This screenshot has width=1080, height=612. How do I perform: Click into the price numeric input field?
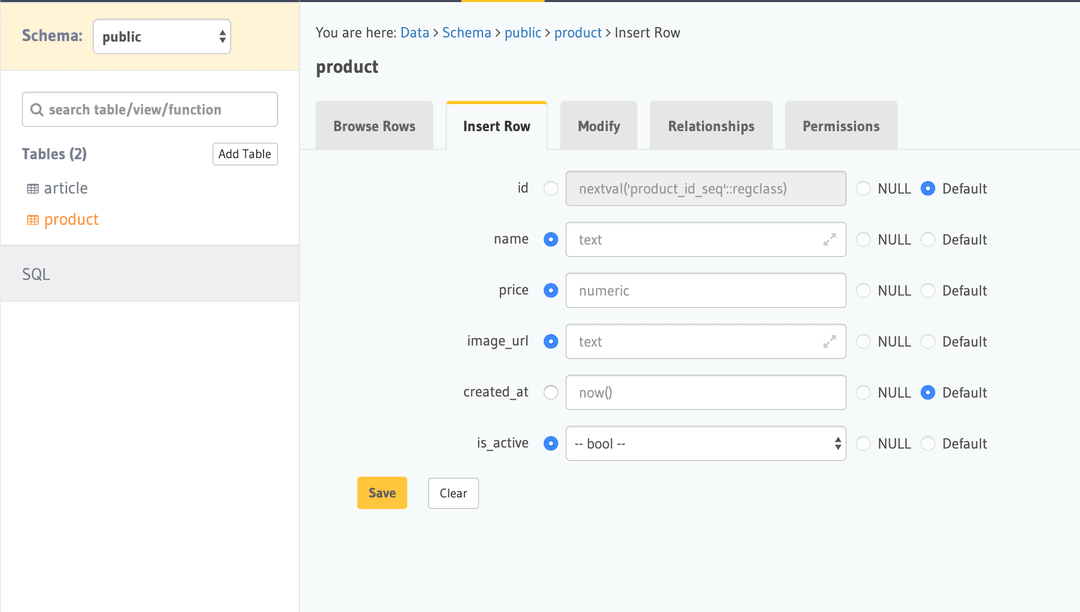tap(705, 290)
